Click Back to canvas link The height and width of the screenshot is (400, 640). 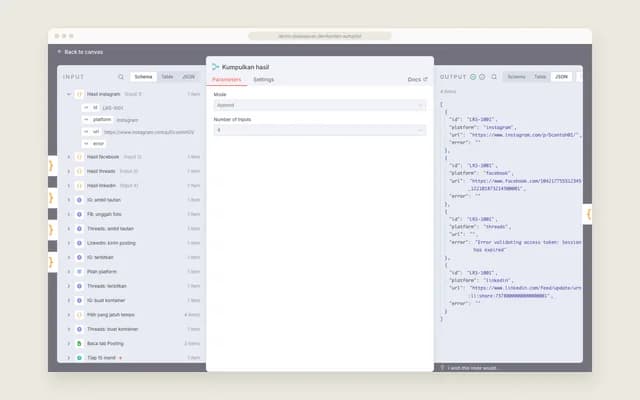(80, 52)
